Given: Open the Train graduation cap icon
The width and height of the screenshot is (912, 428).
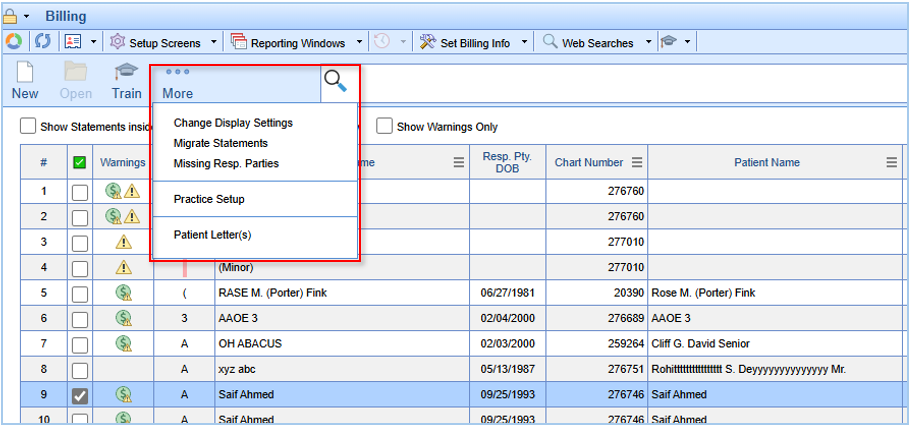Looking at the screenshot, I should pos(126,73).
